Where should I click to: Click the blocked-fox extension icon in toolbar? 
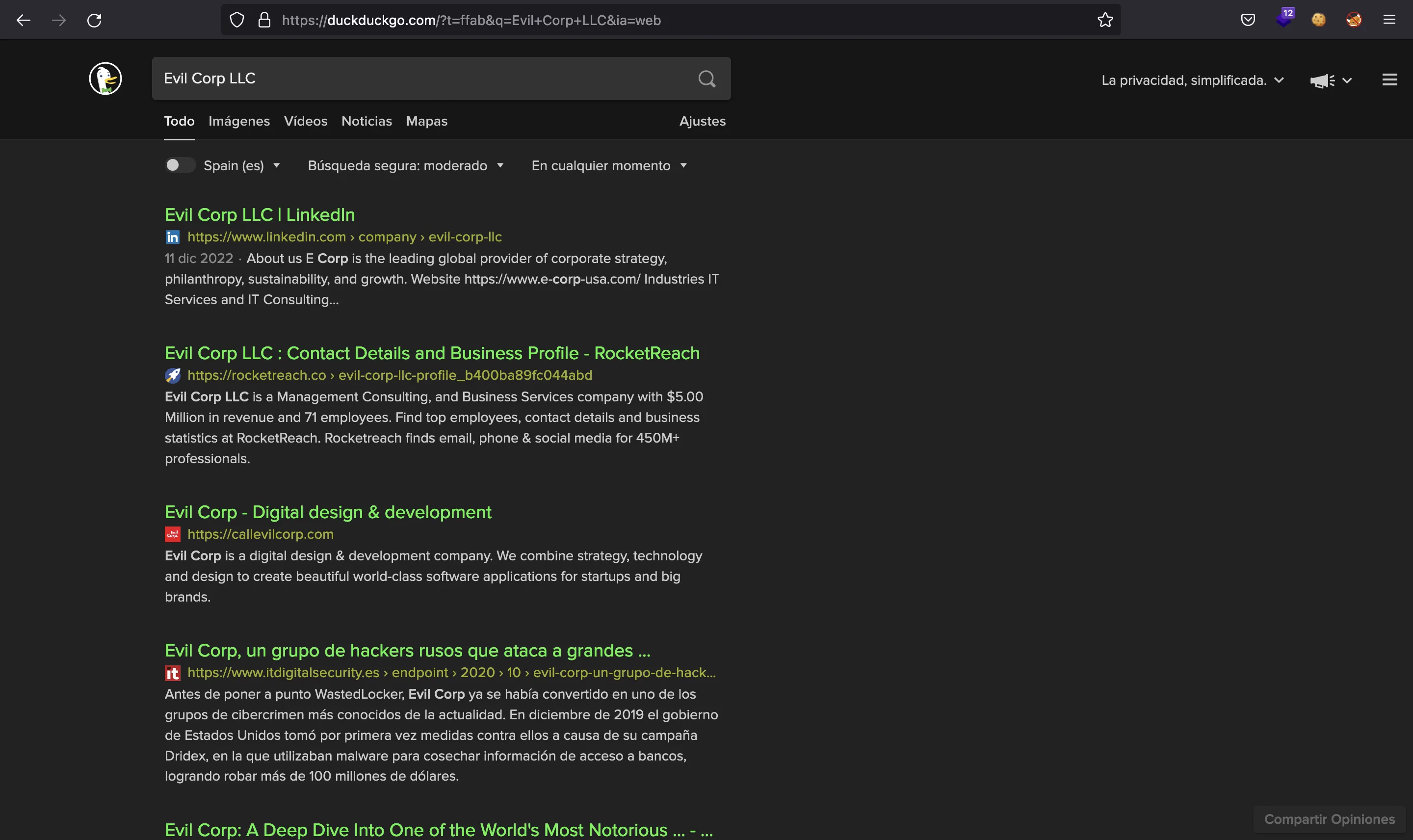(1354, 21)
